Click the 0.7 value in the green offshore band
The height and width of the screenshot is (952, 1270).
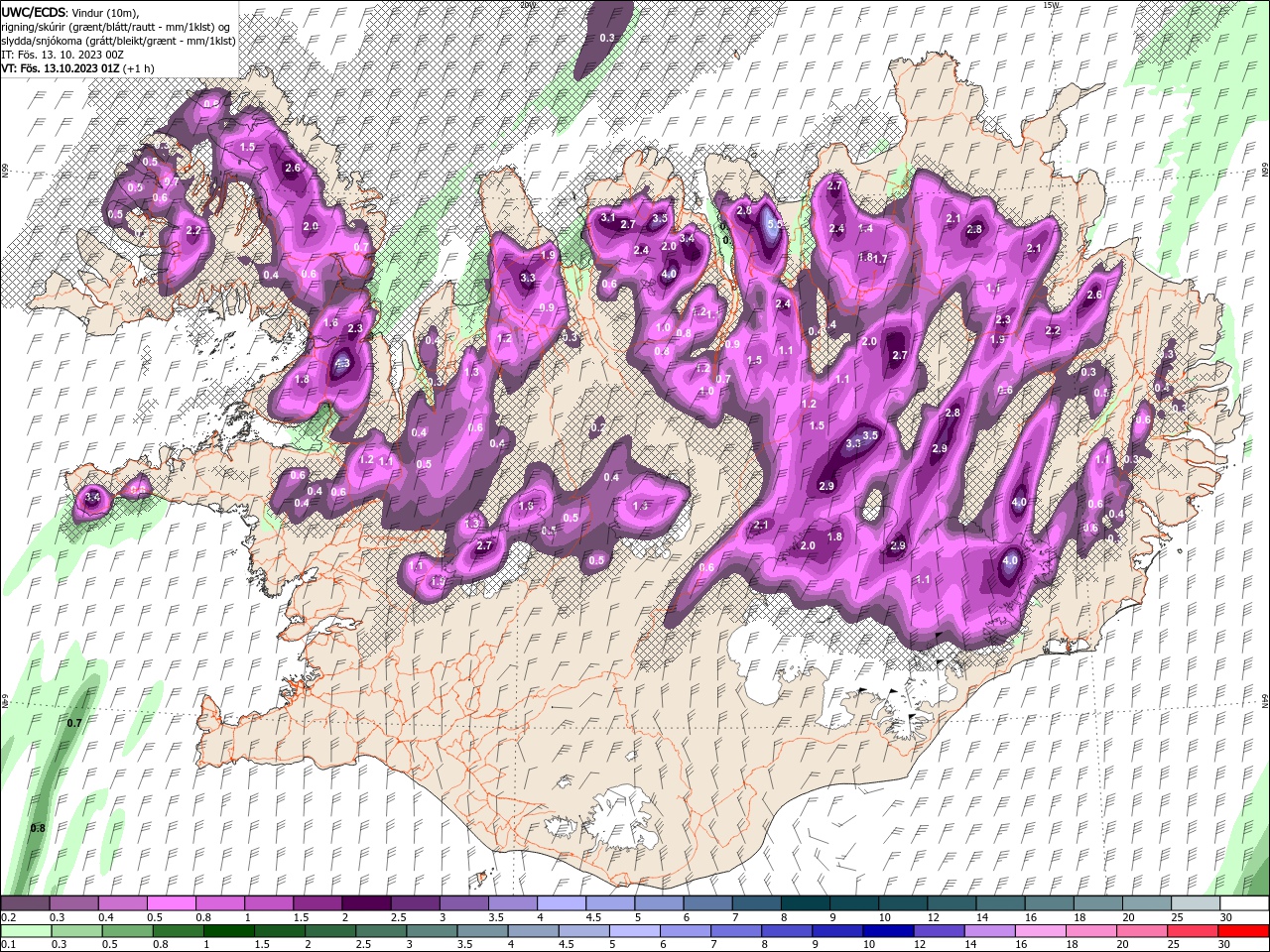(74, 723)
